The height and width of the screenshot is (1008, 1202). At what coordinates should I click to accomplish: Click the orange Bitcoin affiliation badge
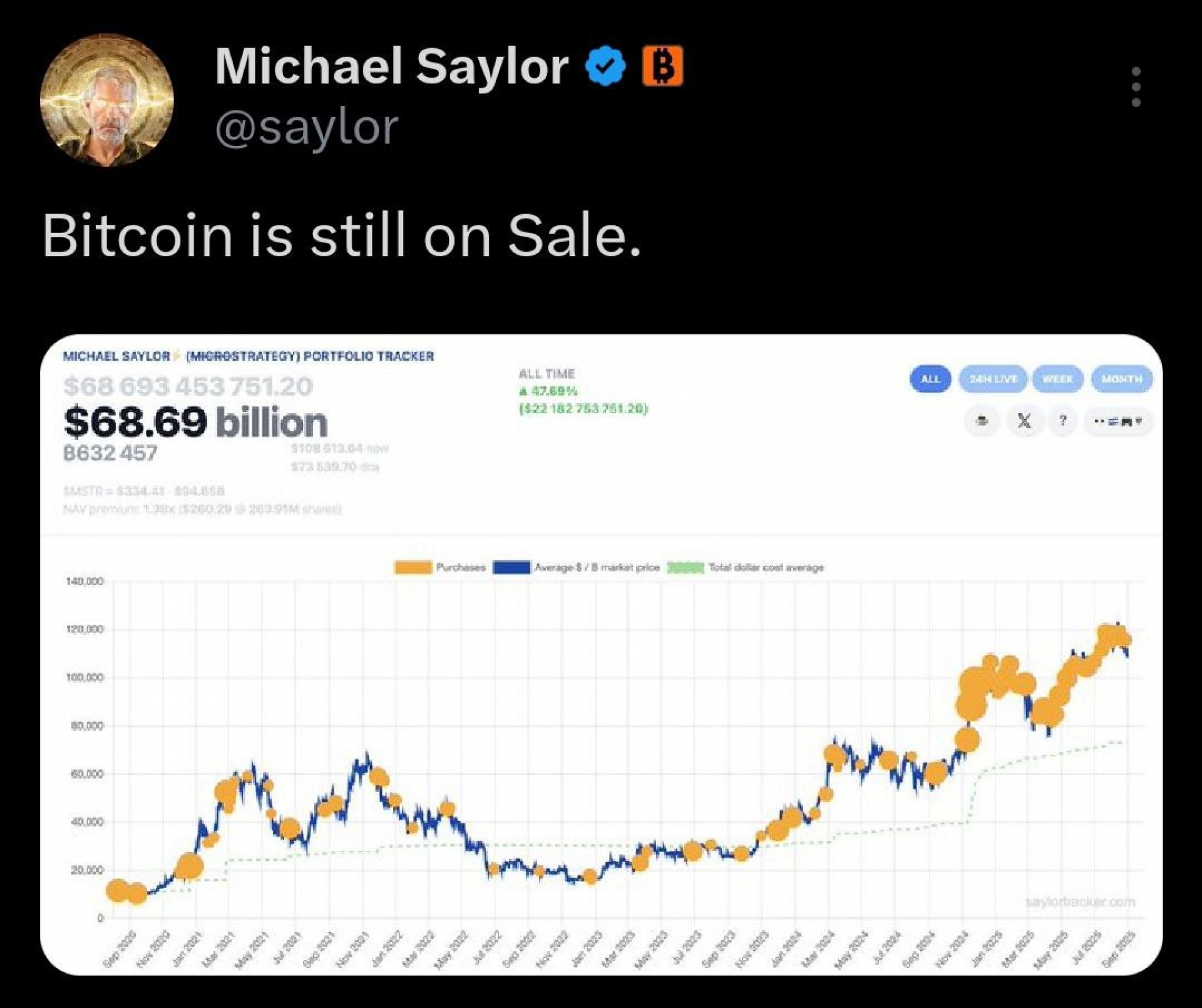(662, 66)
